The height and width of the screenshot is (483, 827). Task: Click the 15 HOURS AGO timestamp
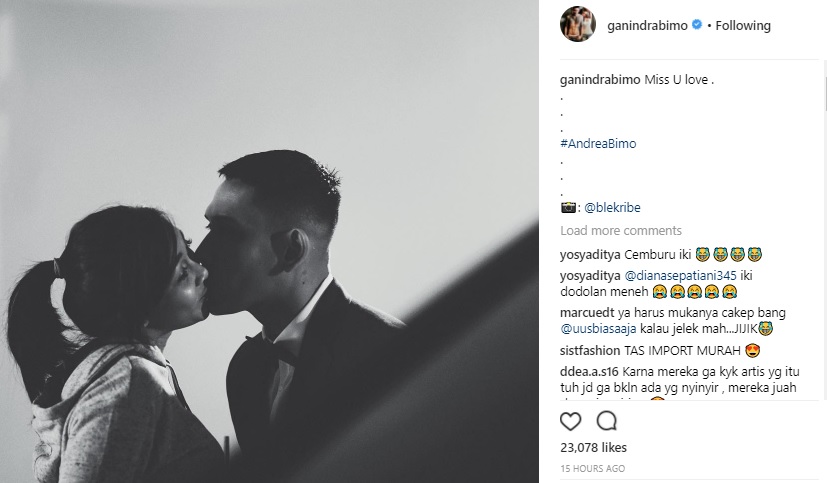592,468
